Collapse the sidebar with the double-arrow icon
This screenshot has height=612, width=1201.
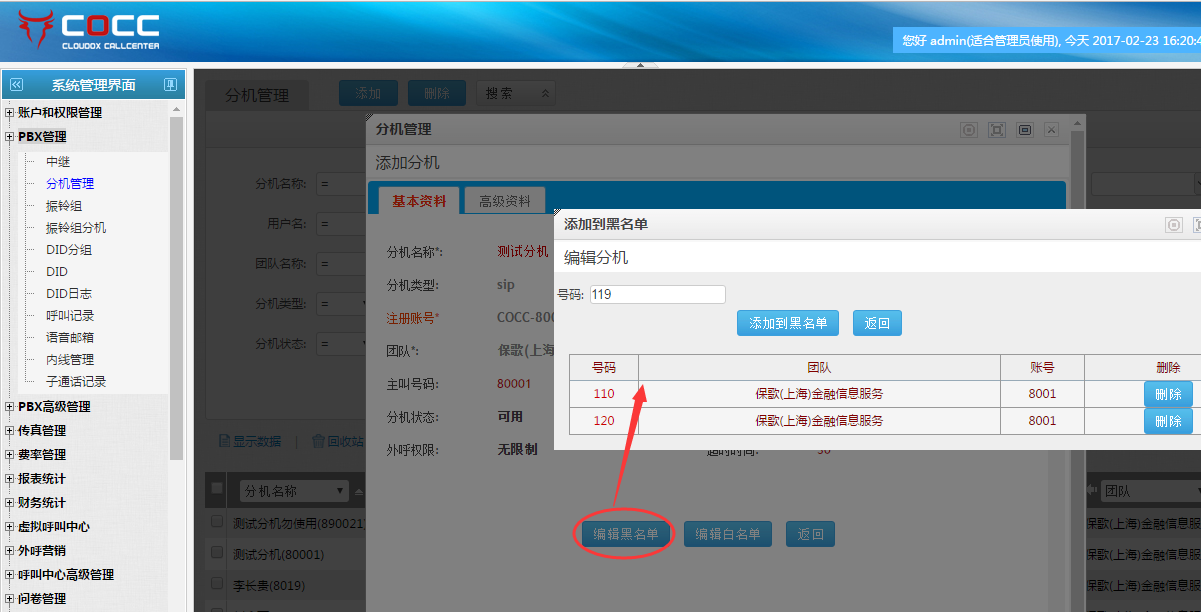16,85
